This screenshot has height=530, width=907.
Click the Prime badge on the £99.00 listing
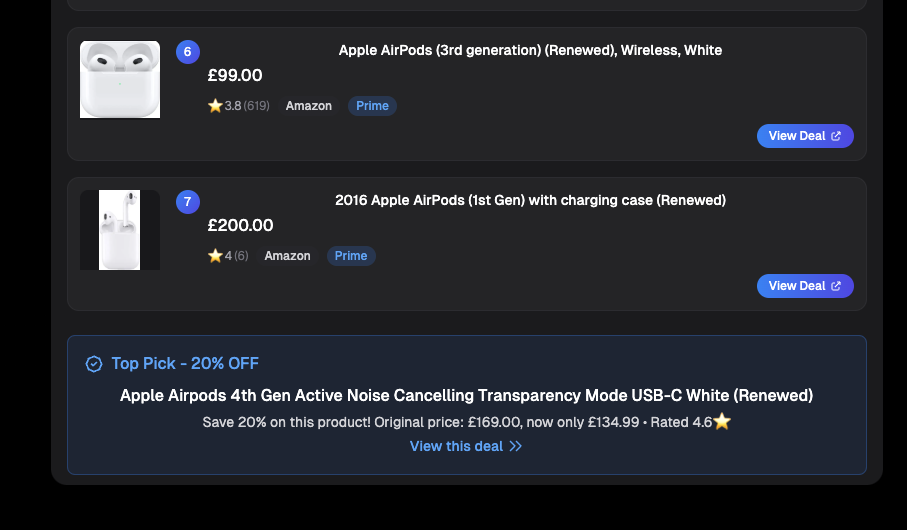pos(372,106)
